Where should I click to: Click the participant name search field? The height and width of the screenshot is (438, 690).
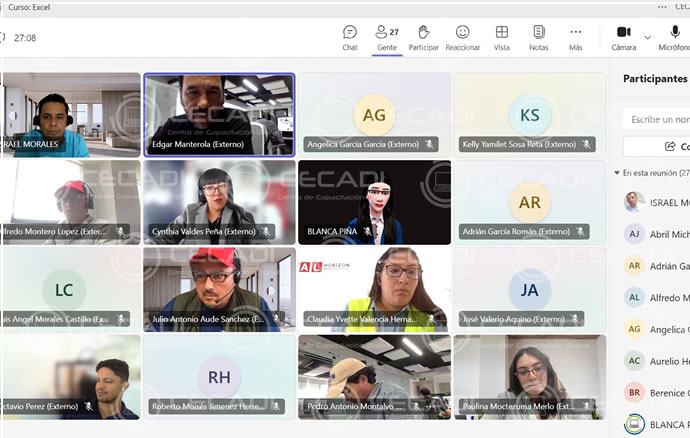(657, 119)
